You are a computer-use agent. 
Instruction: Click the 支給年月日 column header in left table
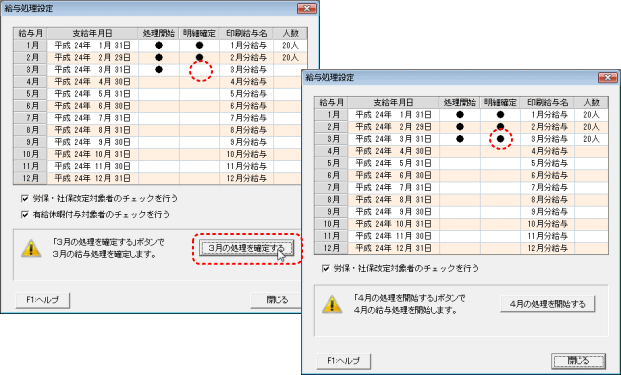(92, 33)
